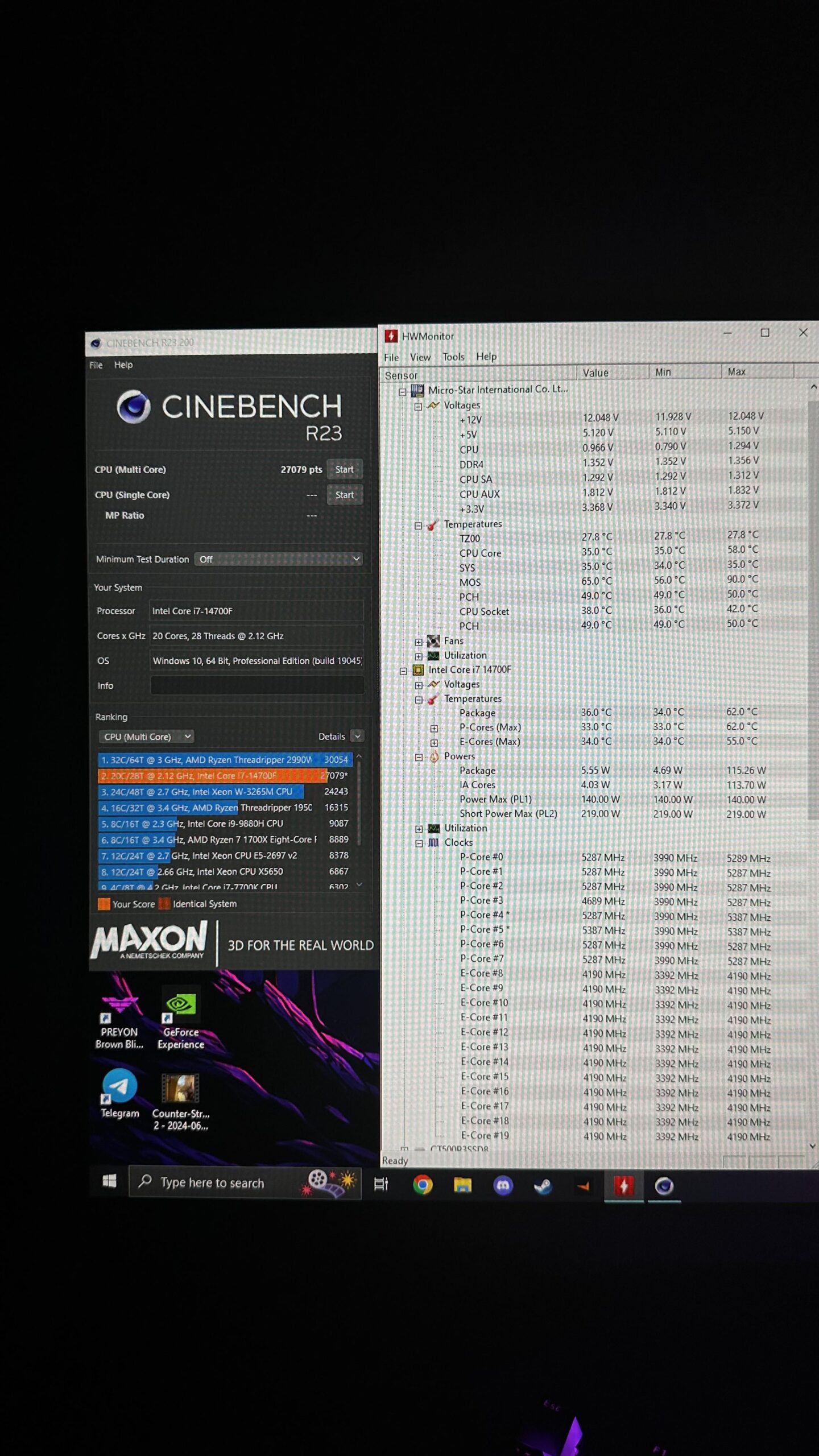Open the Help menu in Cinebench
The height and width of the screenshot is (1456, 819).
point(123,365)
